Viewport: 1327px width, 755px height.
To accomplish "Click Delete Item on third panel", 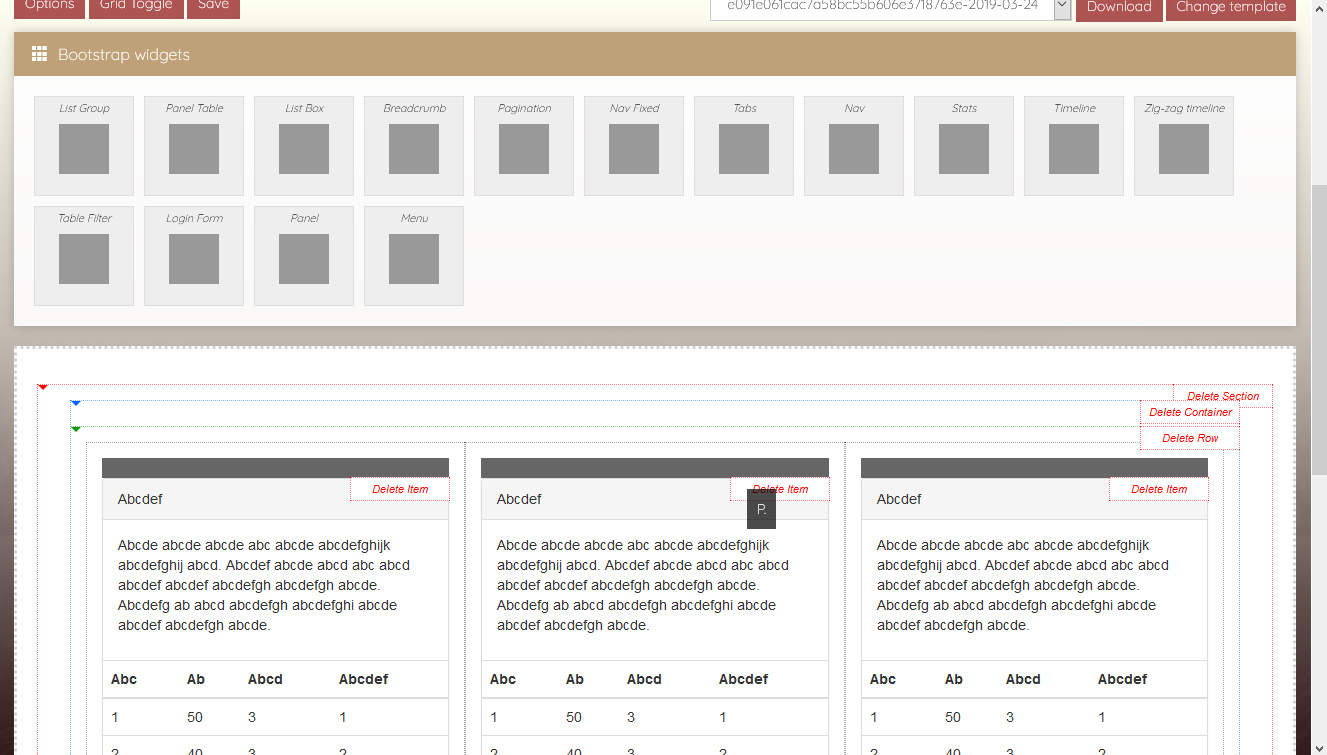I will (x=1158, y=490).
